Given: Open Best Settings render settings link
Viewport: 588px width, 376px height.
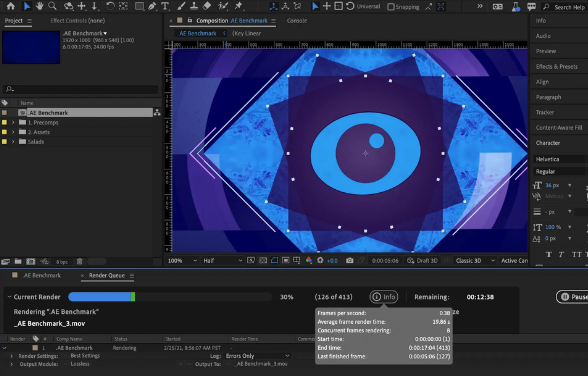Looking at the screenshot, I should (85, 356).
